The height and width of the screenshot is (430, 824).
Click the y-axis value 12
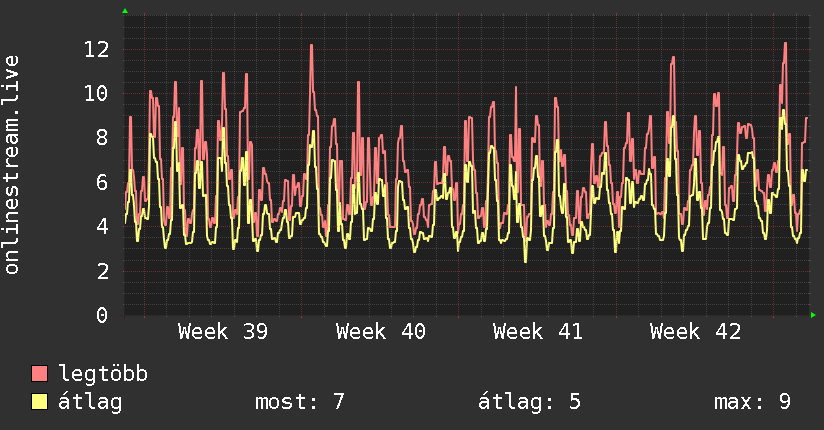[x=97, y=50]
